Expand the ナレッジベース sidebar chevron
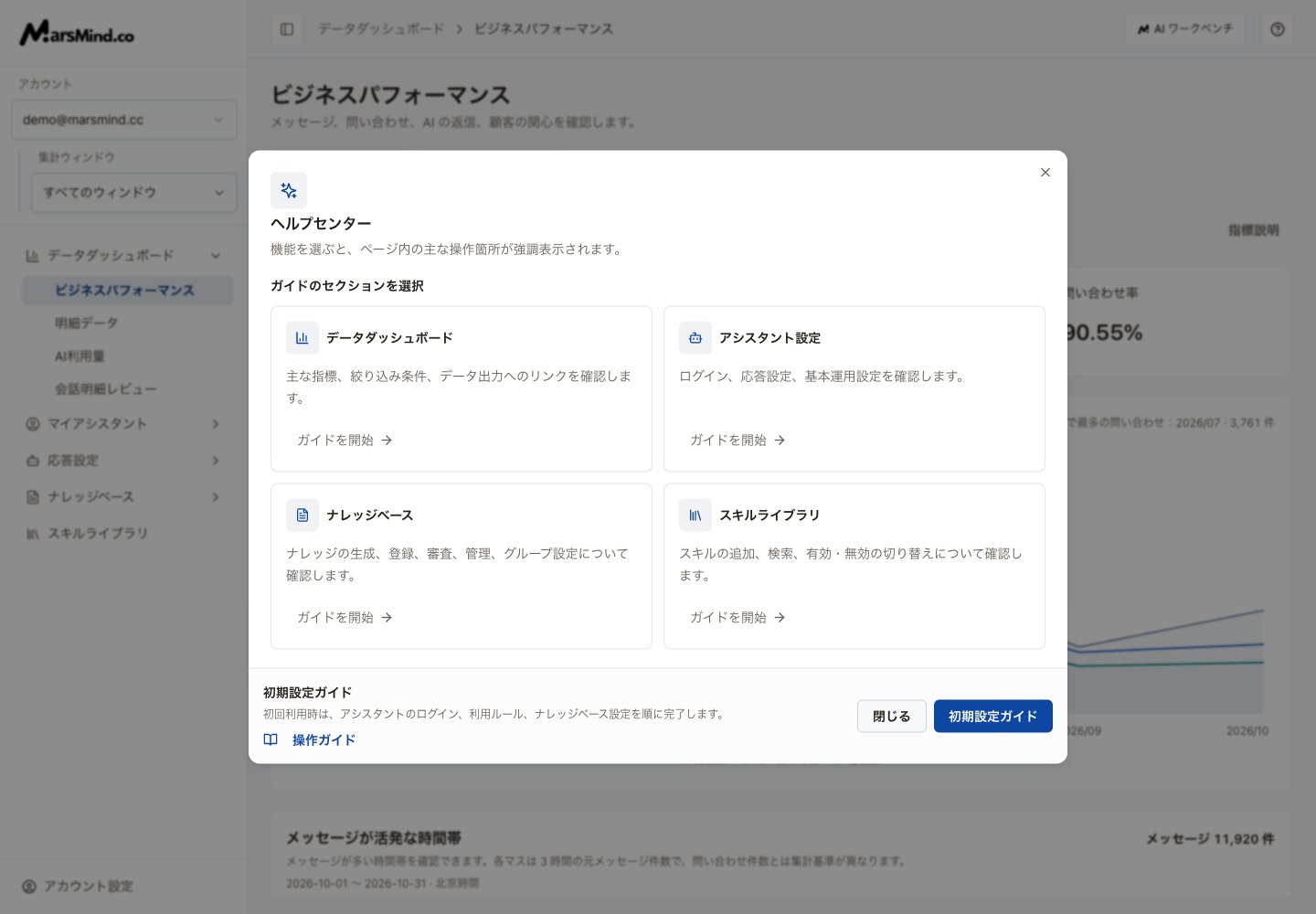Image resolution: width=1316 pixels, height=914 pixels. pos(216,497)
